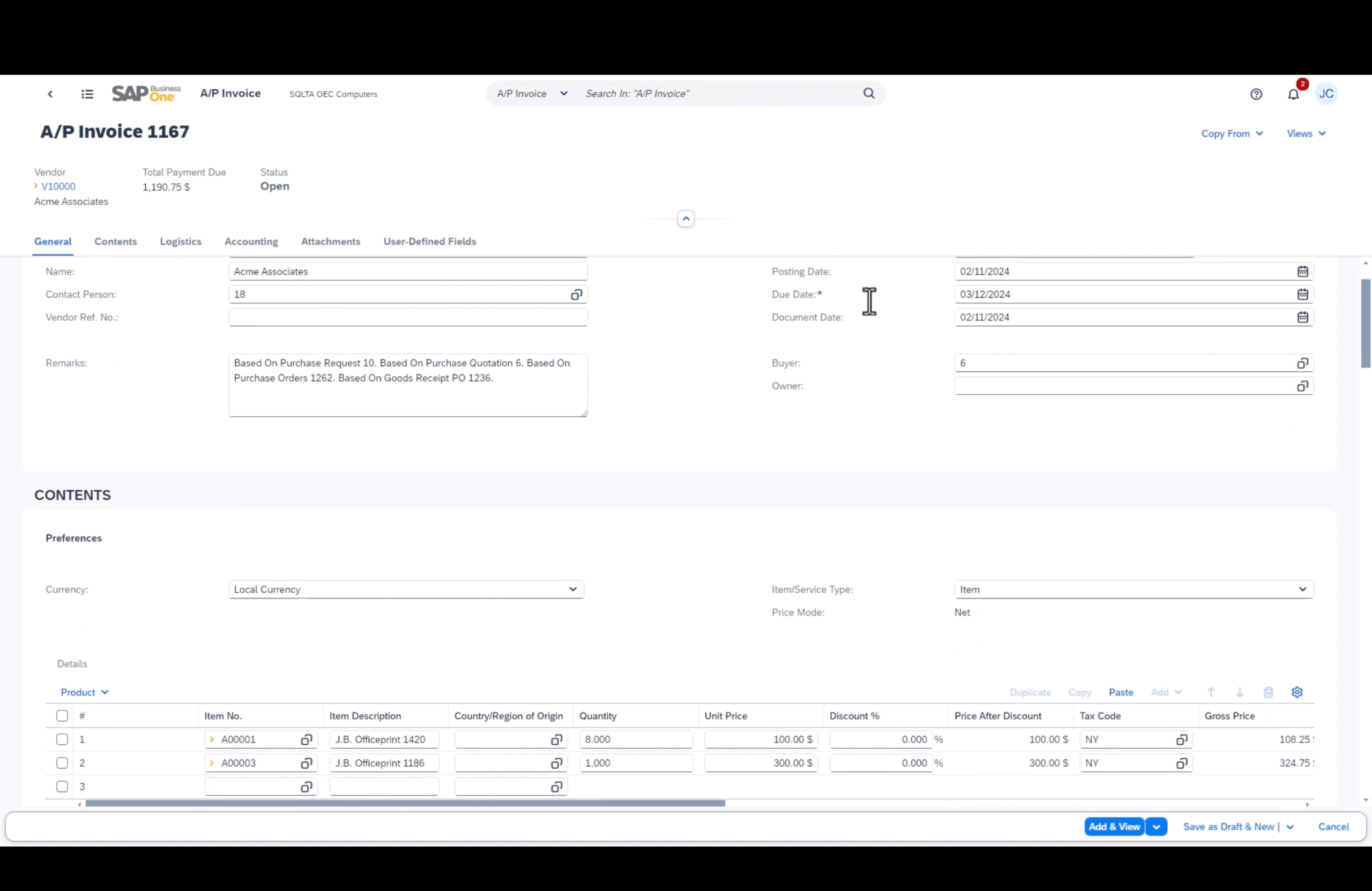Open table settings gear icon

pyautogui.click(x=1297, y=692)
